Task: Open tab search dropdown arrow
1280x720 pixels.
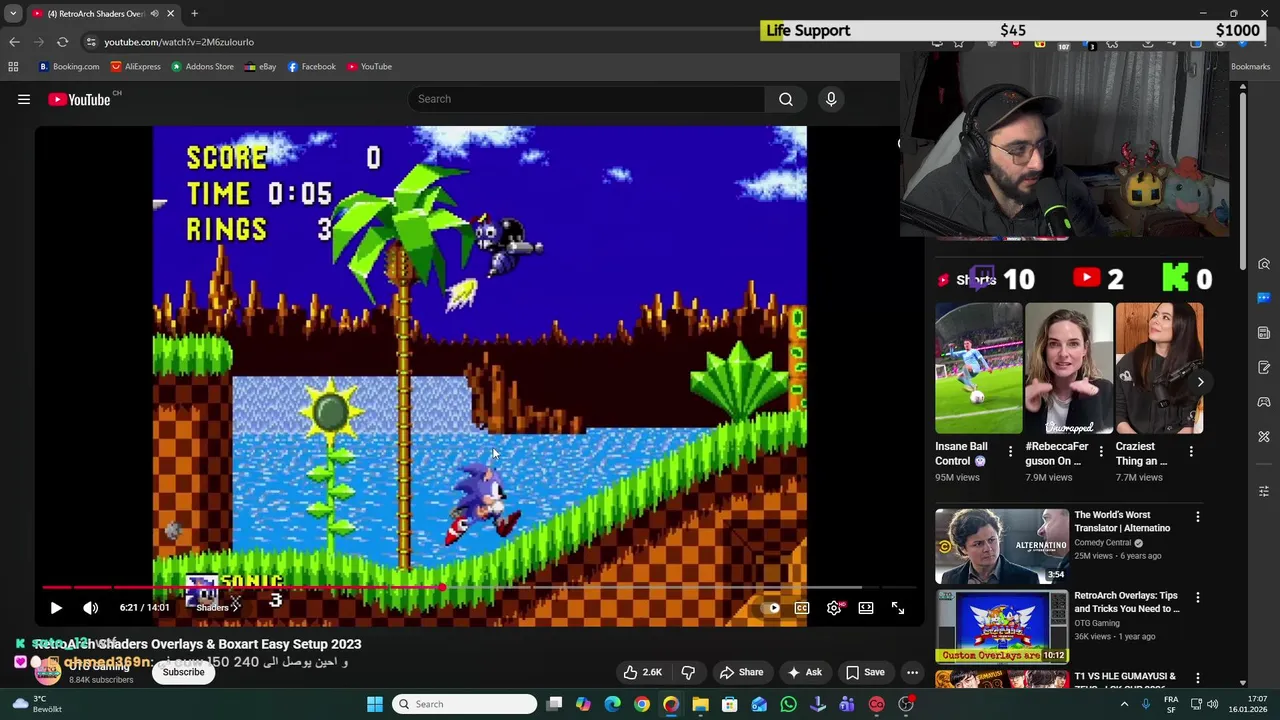Action: (13, 14)
